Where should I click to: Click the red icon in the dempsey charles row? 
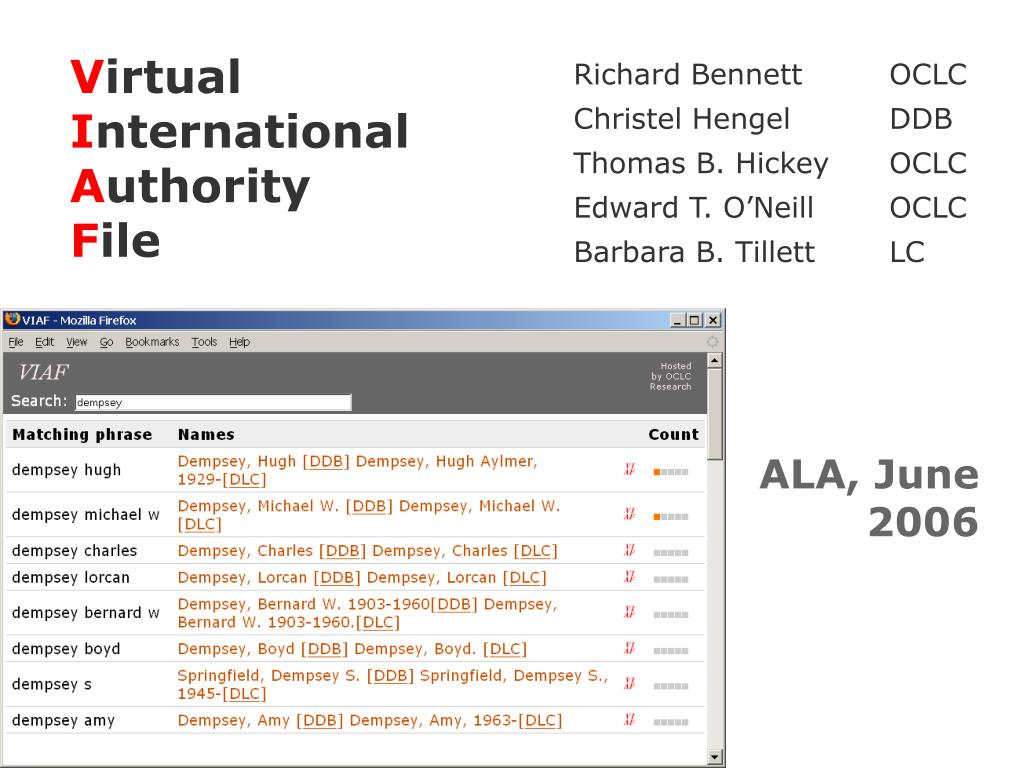(x=630, y=551)
